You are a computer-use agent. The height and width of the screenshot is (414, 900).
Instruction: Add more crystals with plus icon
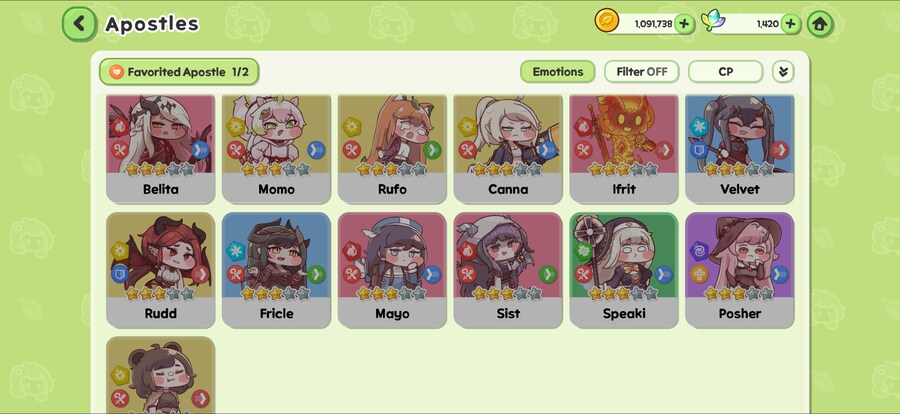click(x=790, y=24)
